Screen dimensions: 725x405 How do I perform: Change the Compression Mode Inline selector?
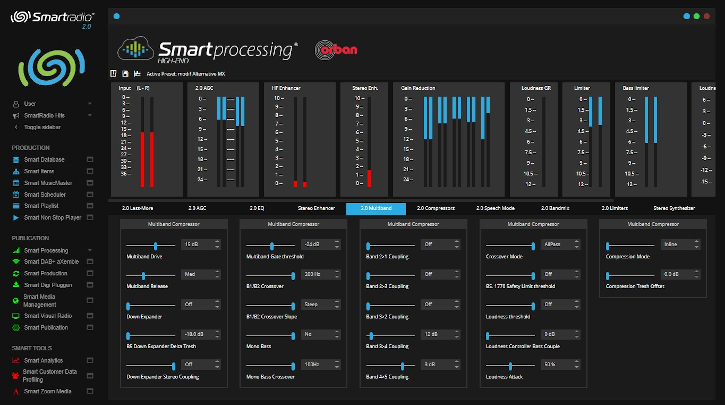pos(681,244)
